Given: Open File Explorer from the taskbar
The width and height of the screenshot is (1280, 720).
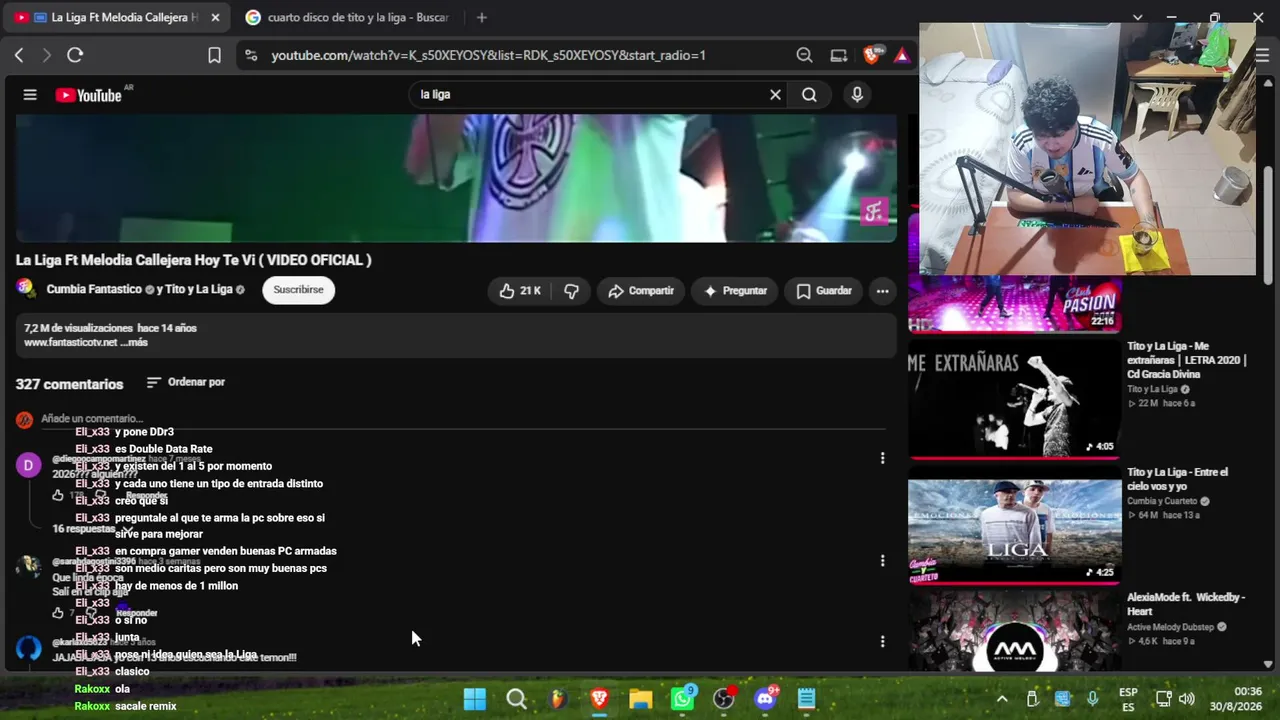Looking at the screenshot, I should click(640, 699).
